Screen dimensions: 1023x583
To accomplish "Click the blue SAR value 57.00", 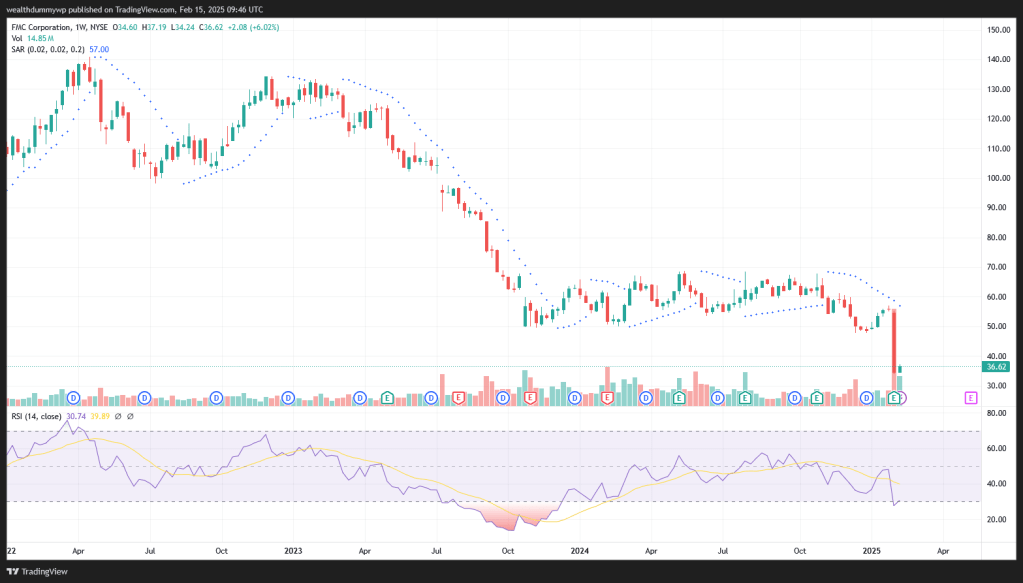I will click(x=99, y=48).
